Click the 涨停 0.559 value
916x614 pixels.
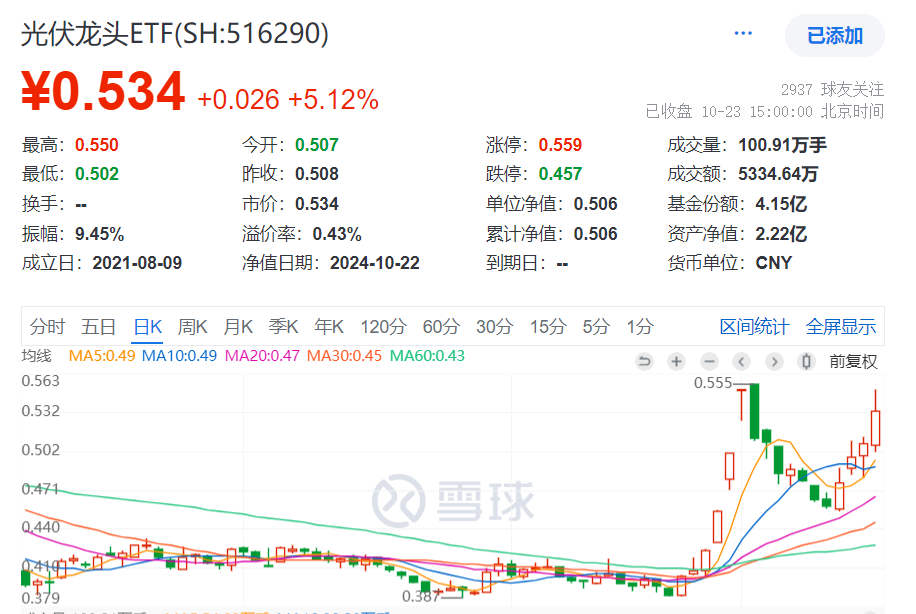(x=560, y=145)
